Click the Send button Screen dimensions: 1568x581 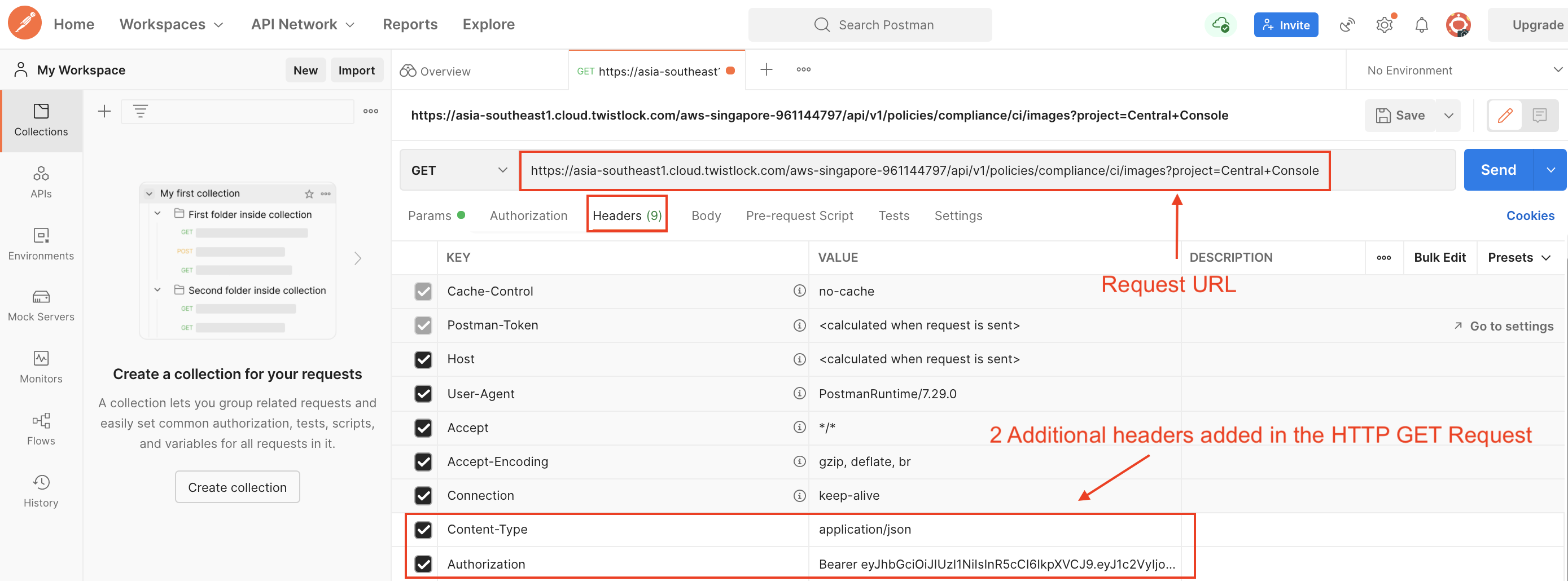1497,170
